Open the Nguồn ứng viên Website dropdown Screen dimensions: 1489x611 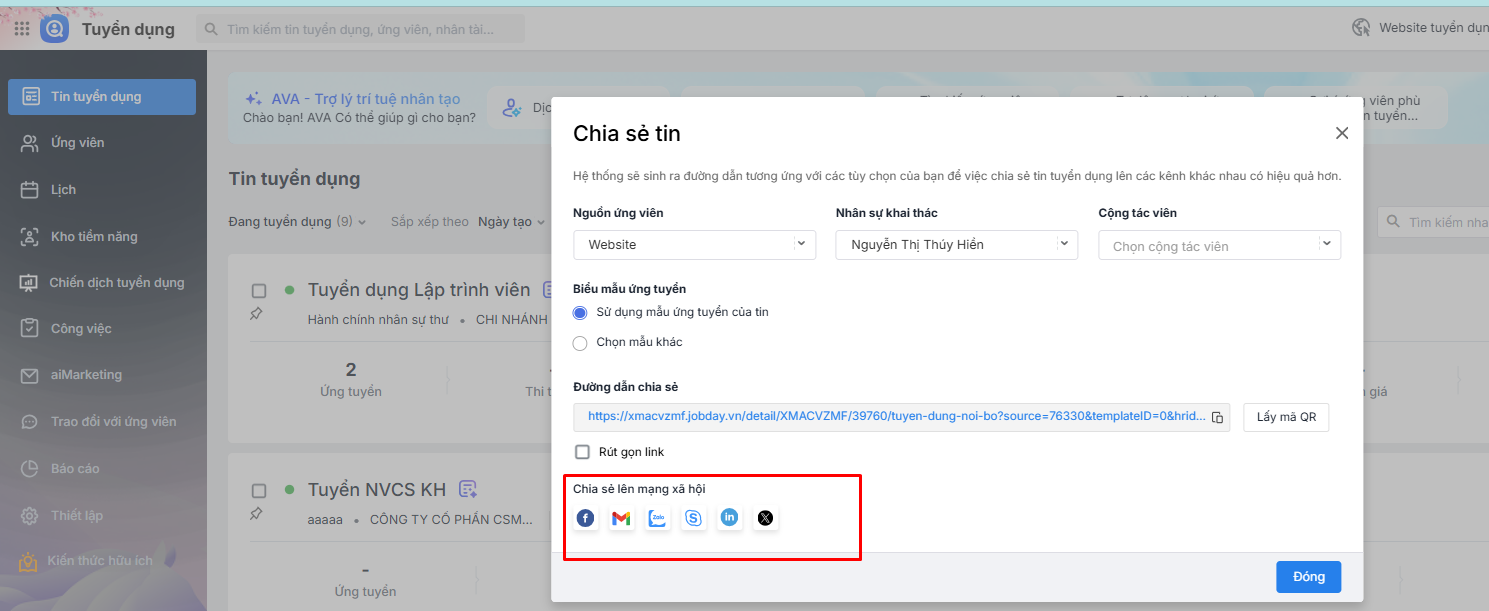pyautogui.click(x=694, y=245)
